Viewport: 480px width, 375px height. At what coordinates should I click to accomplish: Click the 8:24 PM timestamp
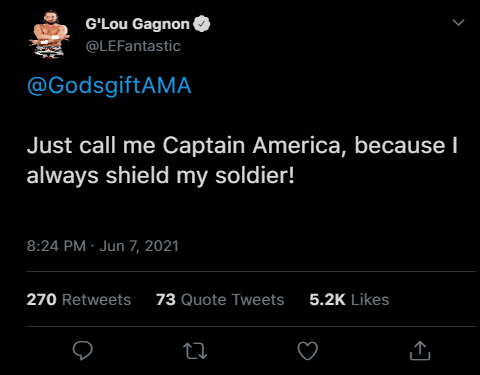pyautogui.click(x=56, y=246)
